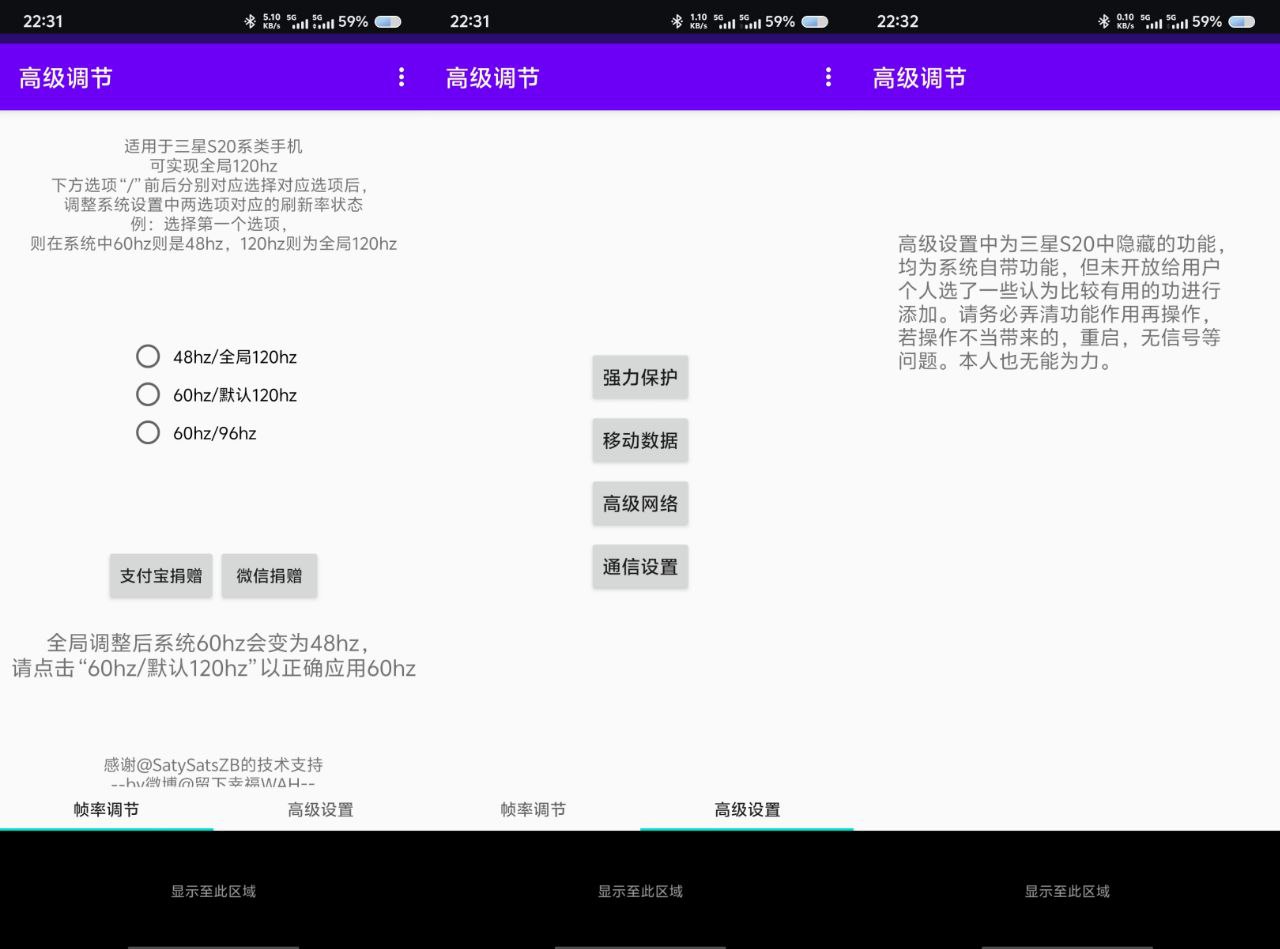
Task: Tap the network speed indicator showing KB/s
Action: (x=270, y=21)
